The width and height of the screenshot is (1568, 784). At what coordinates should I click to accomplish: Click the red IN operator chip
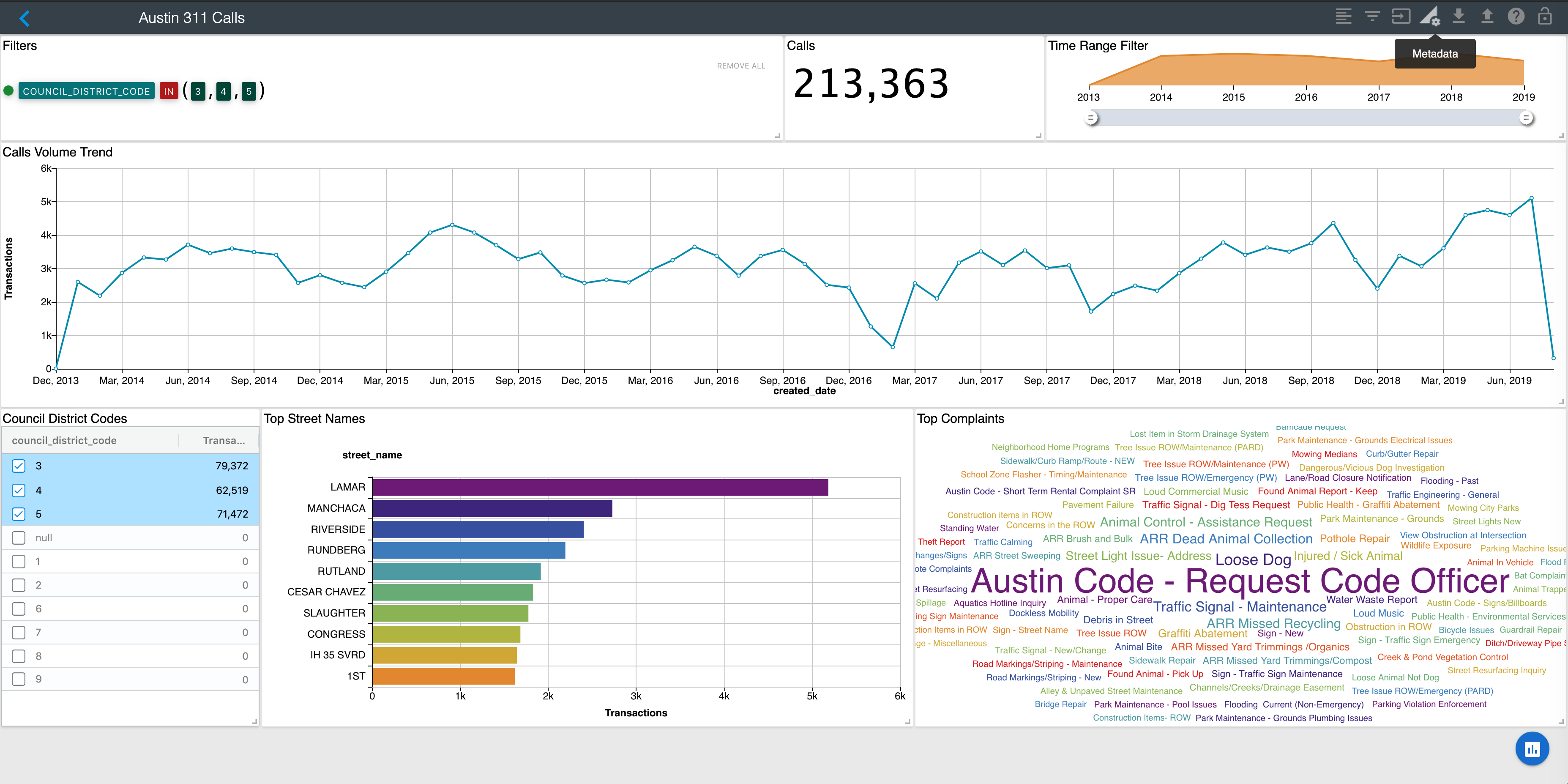coord(169,91)
